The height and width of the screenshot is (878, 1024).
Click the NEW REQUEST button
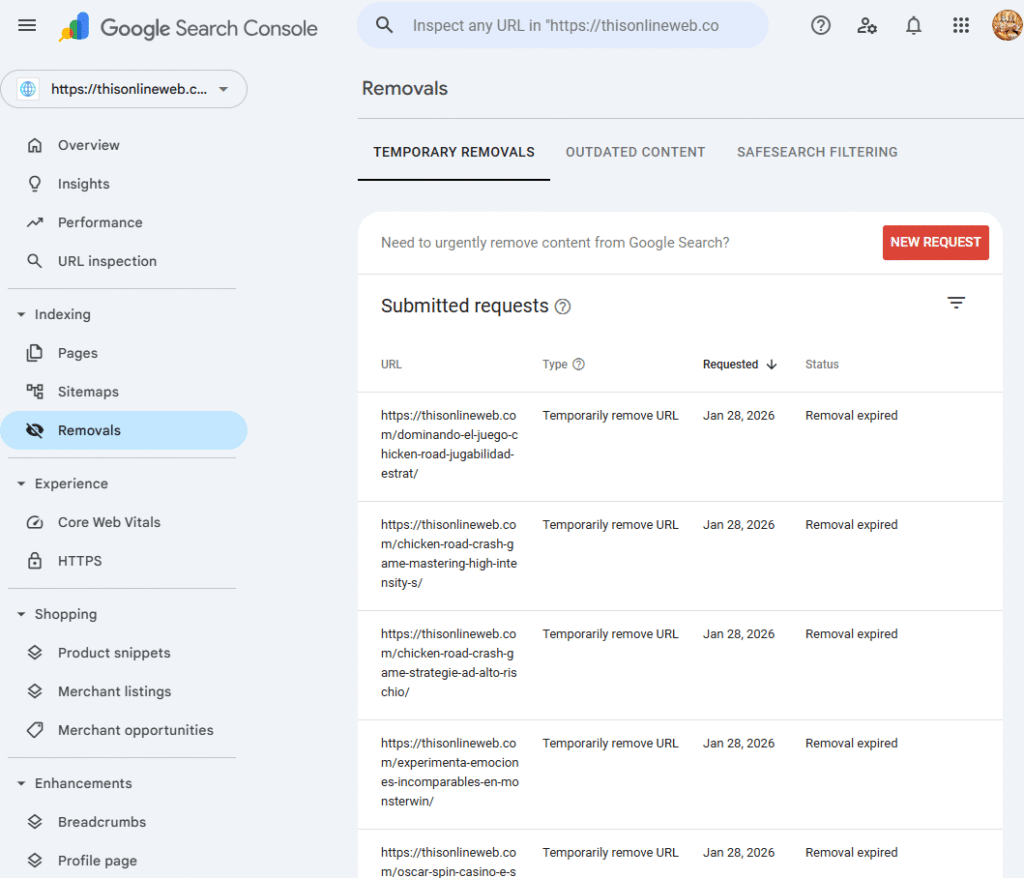935,242
